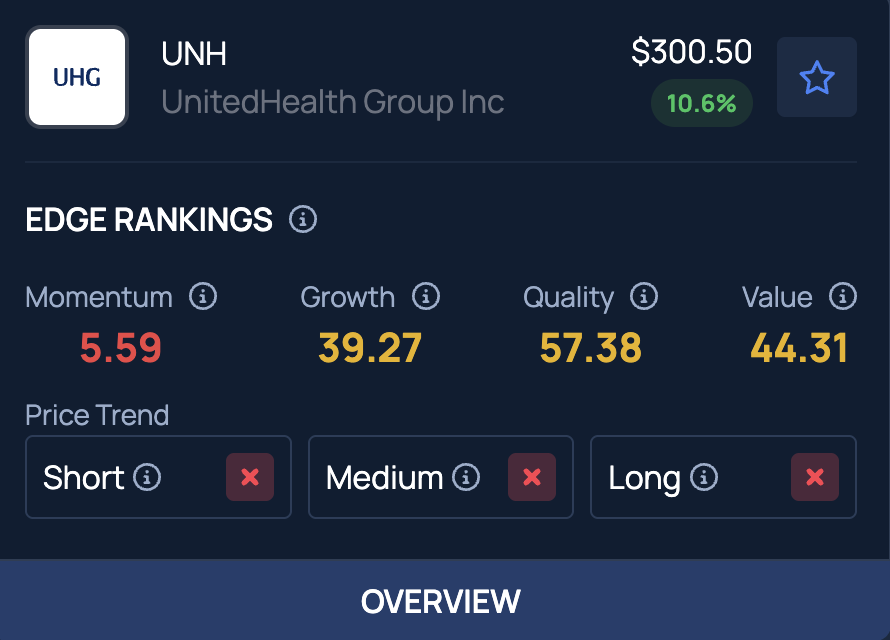Image resolution: width=890 pixels, height=640 pixels.
Task: Open info icon beside Long trend
Action: click(x=704, y=477)
